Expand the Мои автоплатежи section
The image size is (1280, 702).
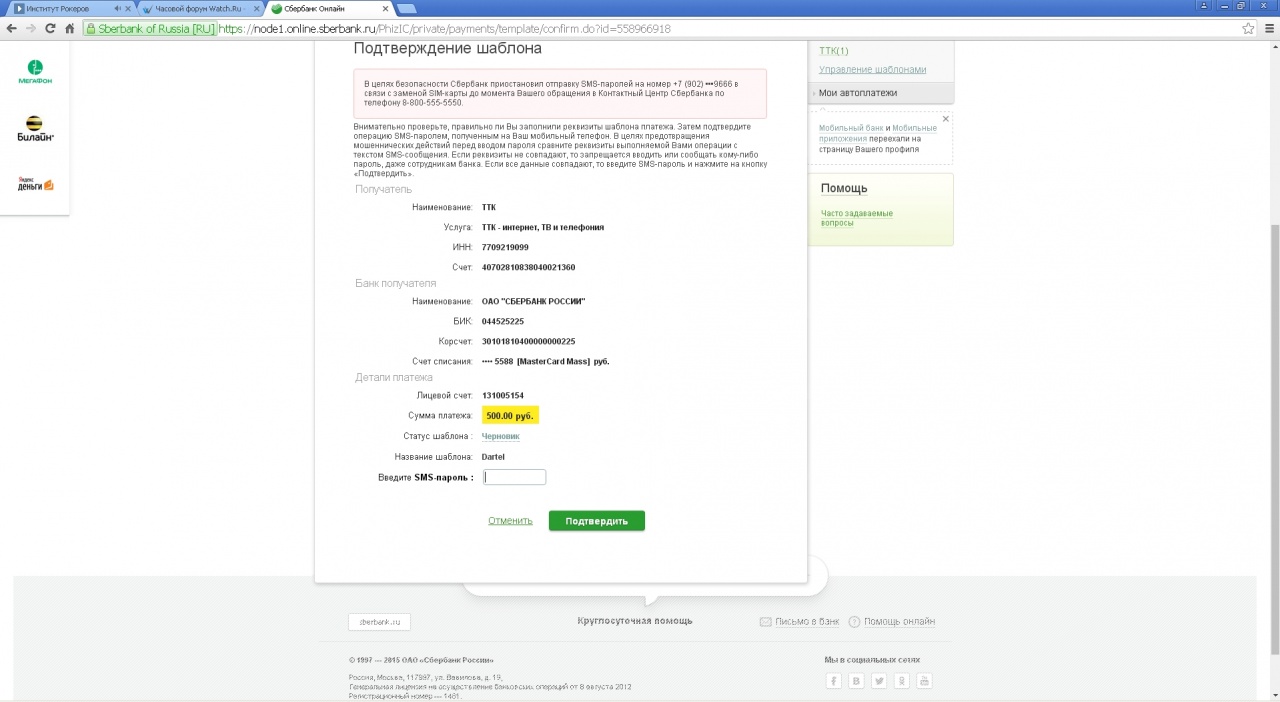click(857, 93)
